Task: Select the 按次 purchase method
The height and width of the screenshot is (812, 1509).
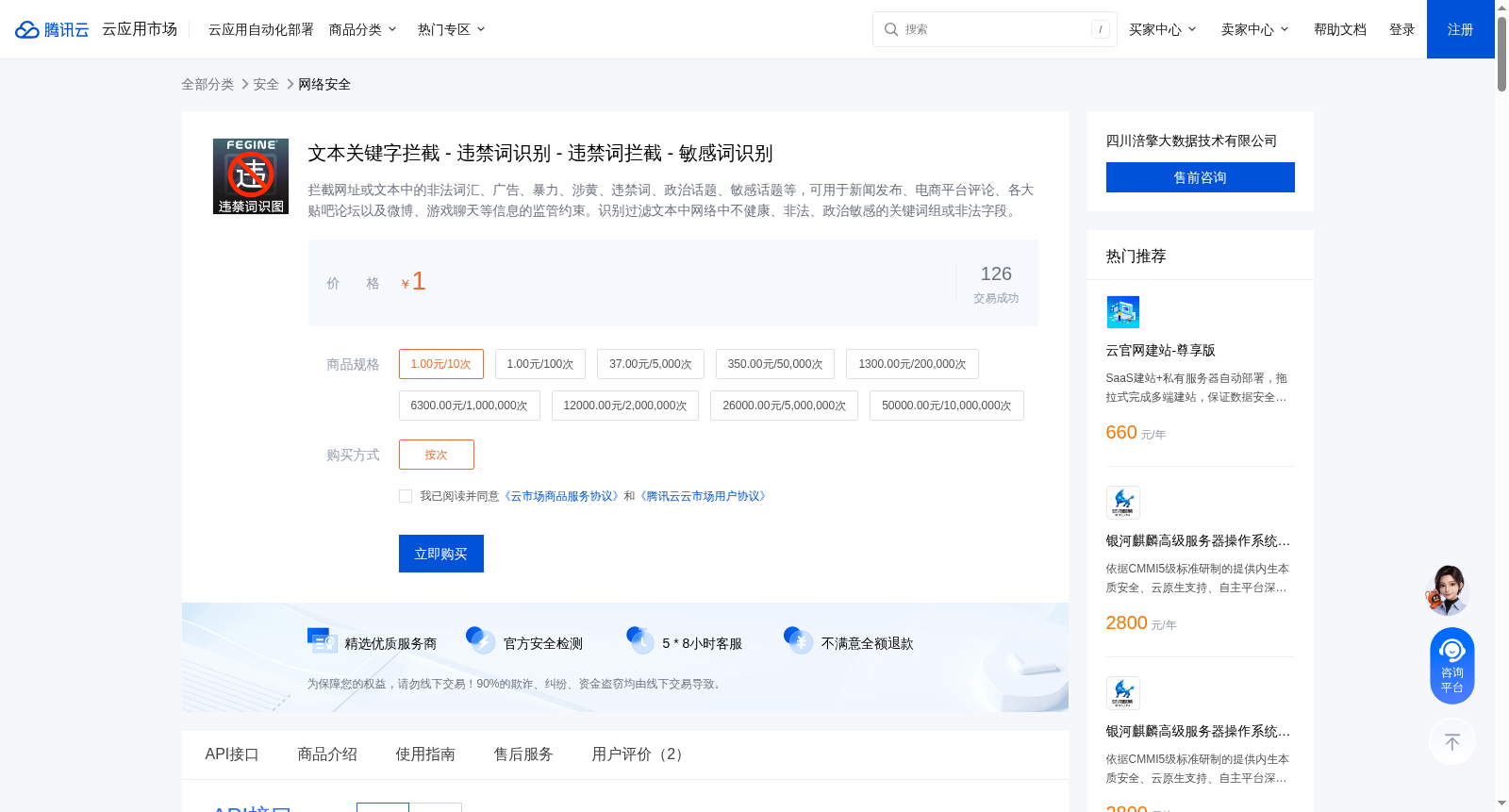Action: (x=437, y=455)
